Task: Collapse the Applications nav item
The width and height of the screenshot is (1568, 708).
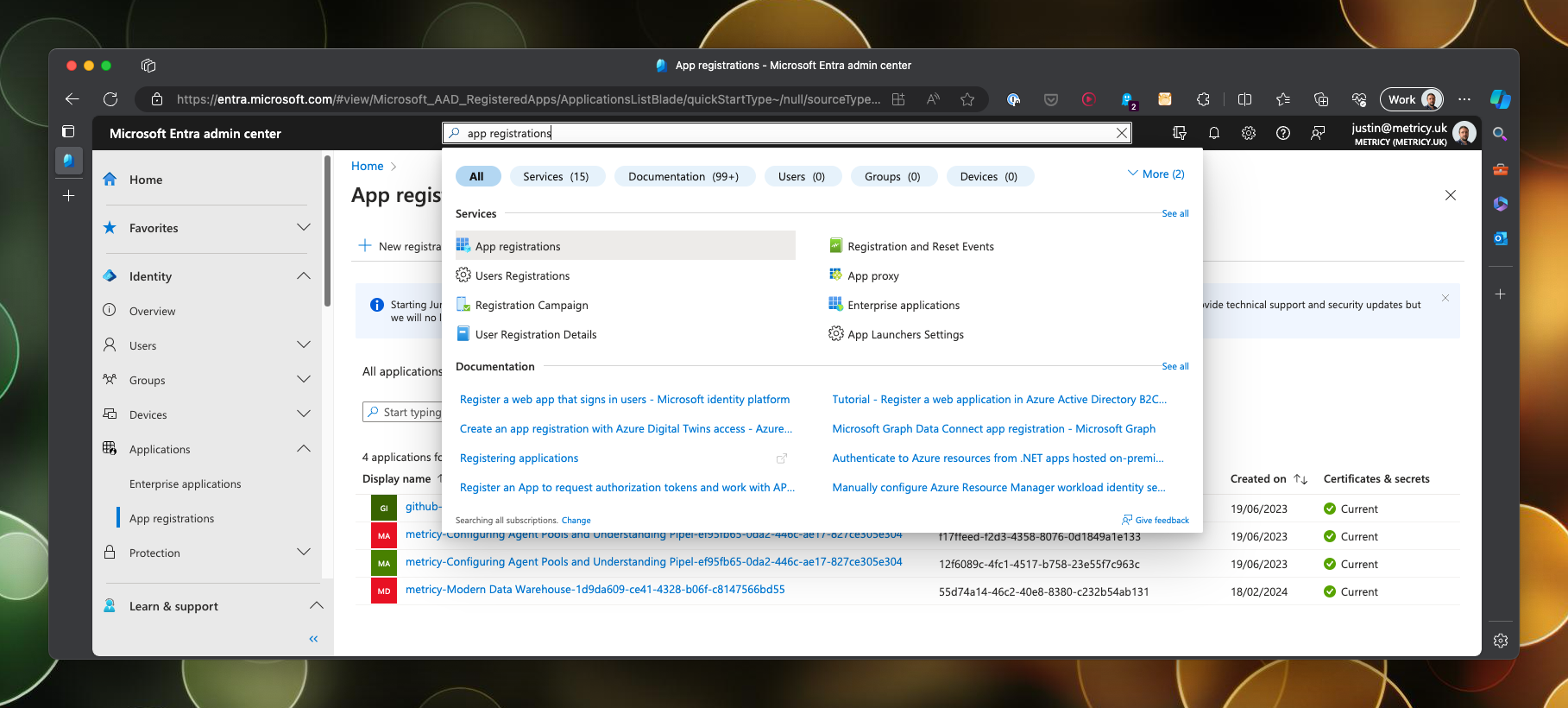Action: coord(304,448)
